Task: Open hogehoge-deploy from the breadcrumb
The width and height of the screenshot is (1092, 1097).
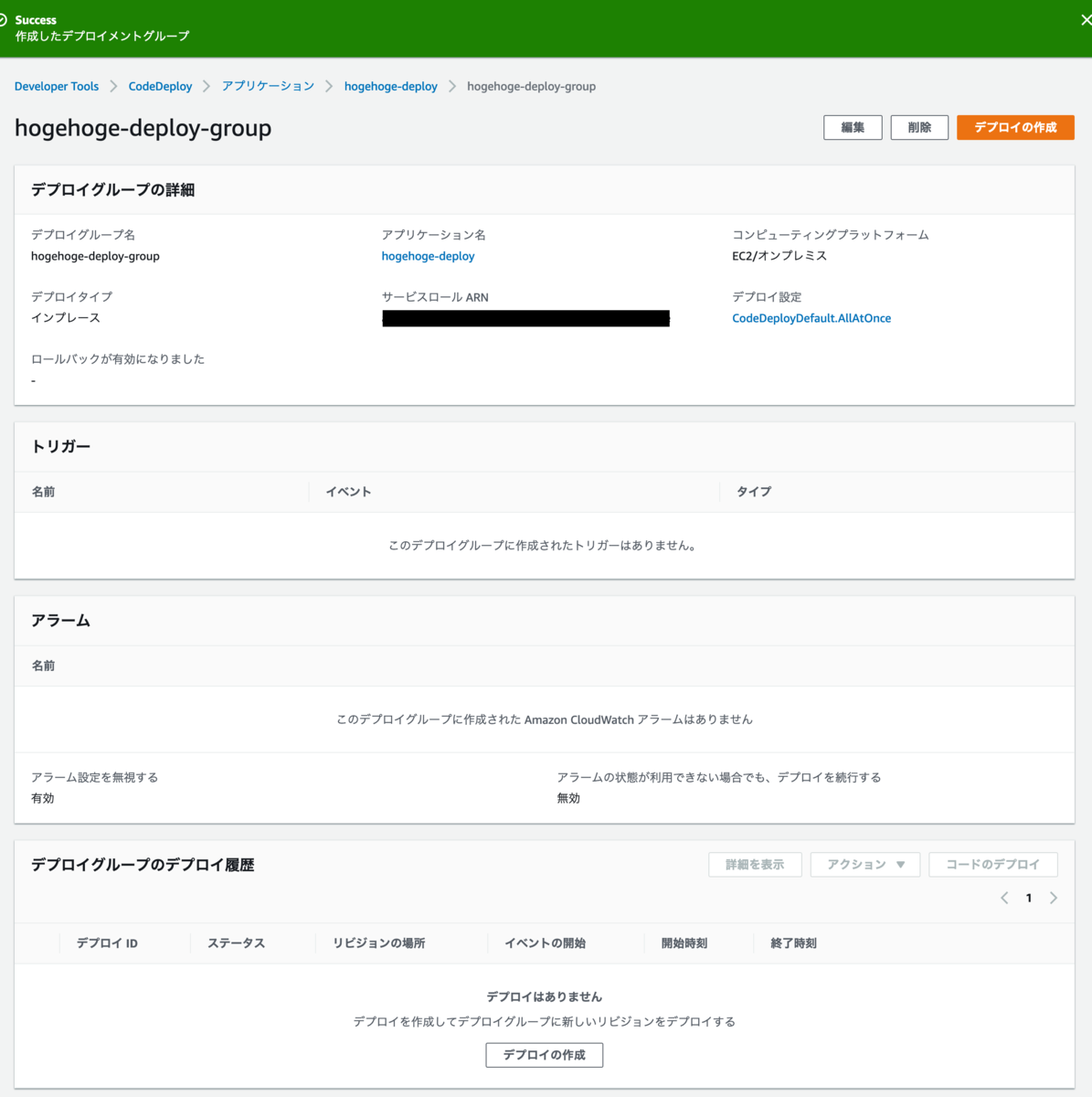Action: point(390,86)
